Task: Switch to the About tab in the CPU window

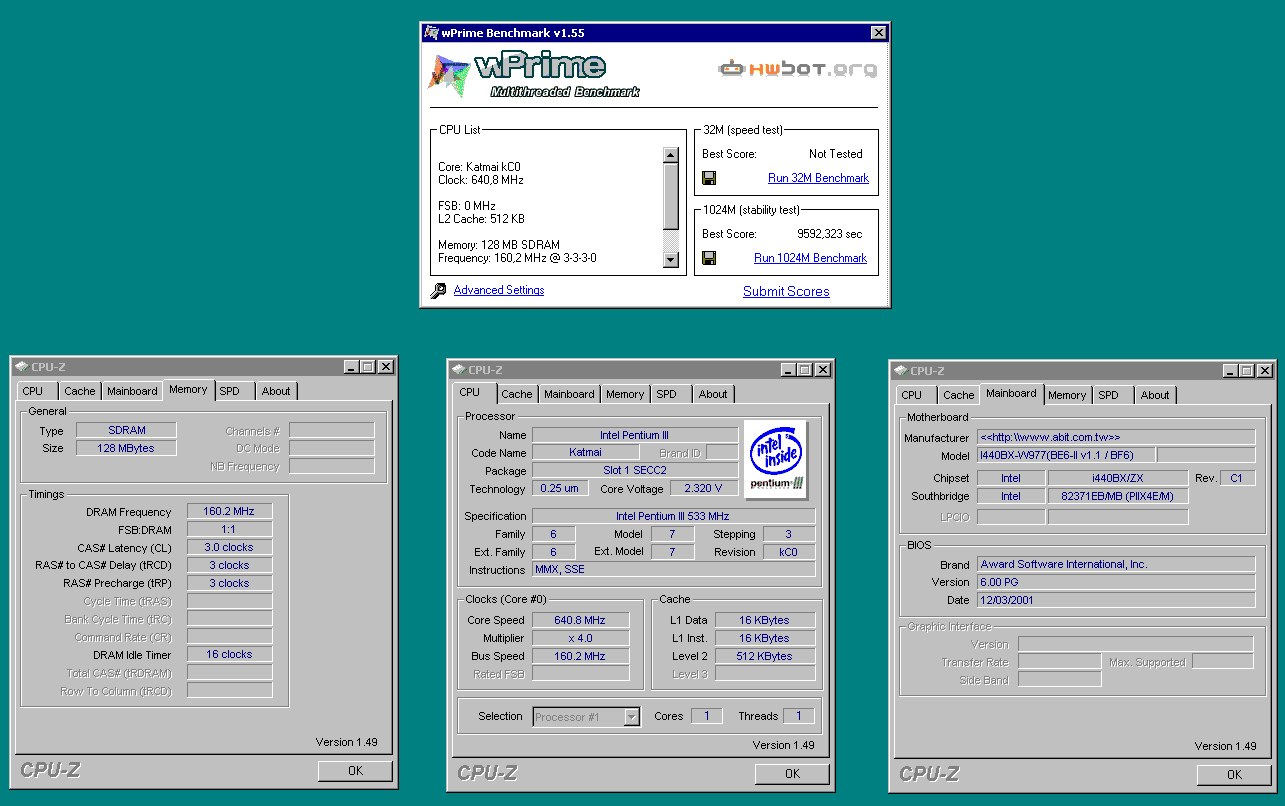Action: click(713, 394)
